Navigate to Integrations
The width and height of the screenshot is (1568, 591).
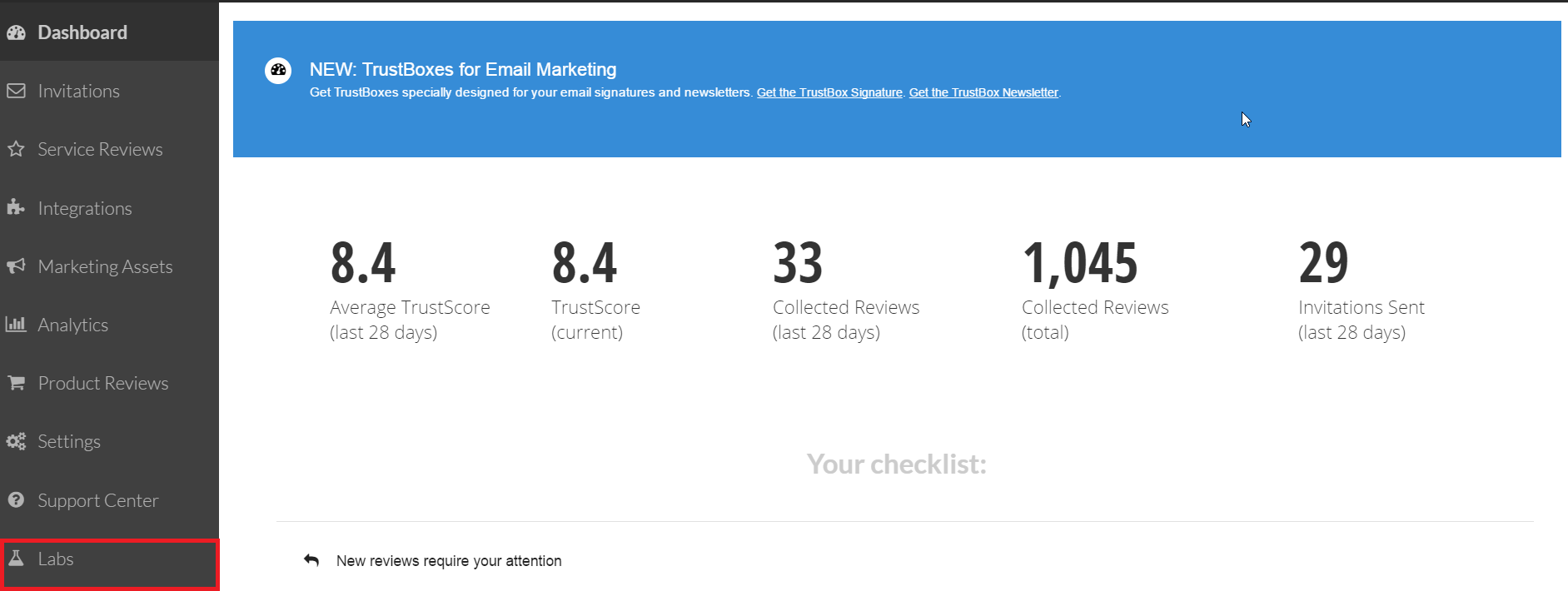click(109, 208)
